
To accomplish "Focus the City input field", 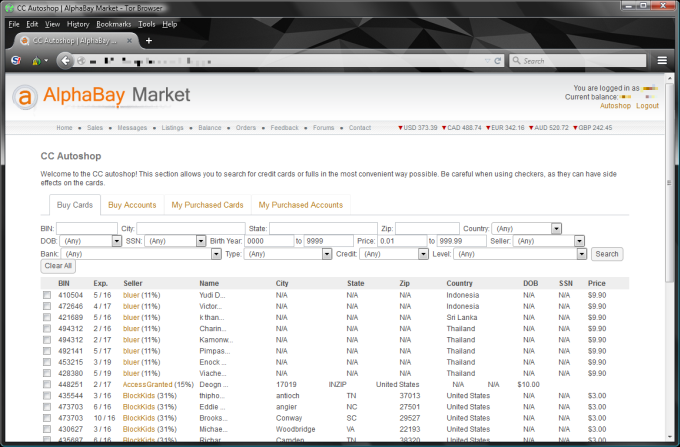I will 191,228.
